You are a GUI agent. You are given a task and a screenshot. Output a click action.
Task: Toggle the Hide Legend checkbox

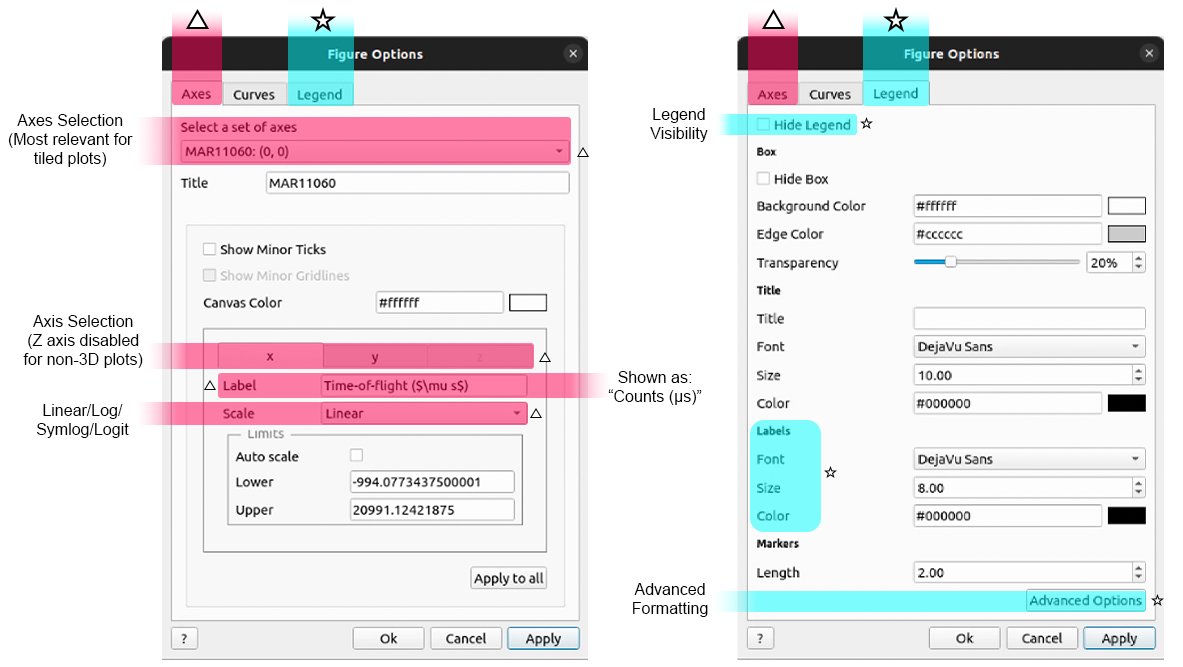pyautogui.click(x=764, y=125)
